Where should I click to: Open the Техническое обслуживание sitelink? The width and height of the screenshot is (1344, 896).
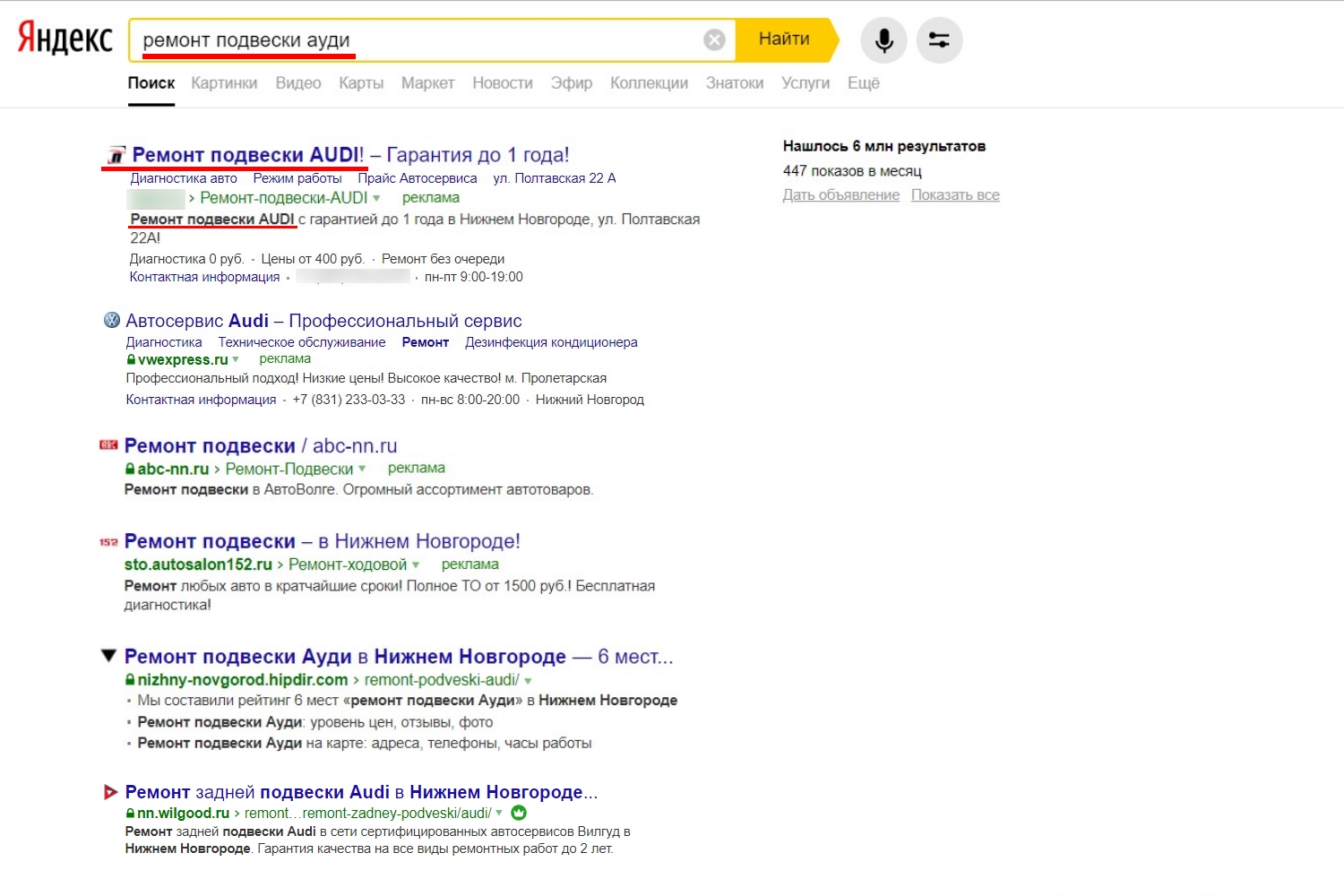click(302, 342)
